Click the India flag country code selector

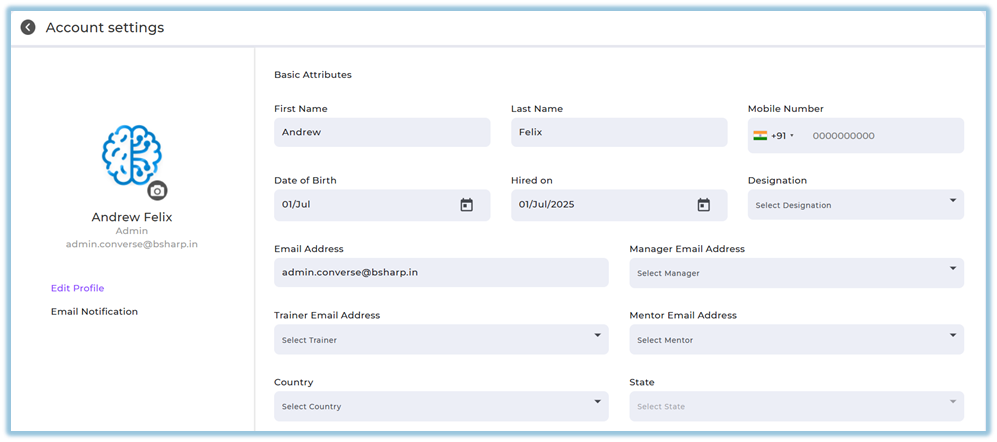[773, 136]
